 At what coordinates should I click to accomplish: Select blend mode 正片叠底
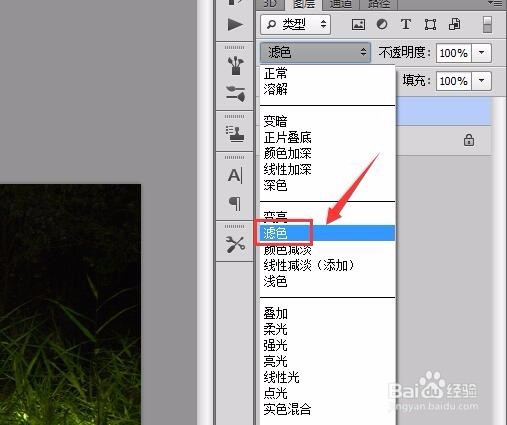[327, 137]
